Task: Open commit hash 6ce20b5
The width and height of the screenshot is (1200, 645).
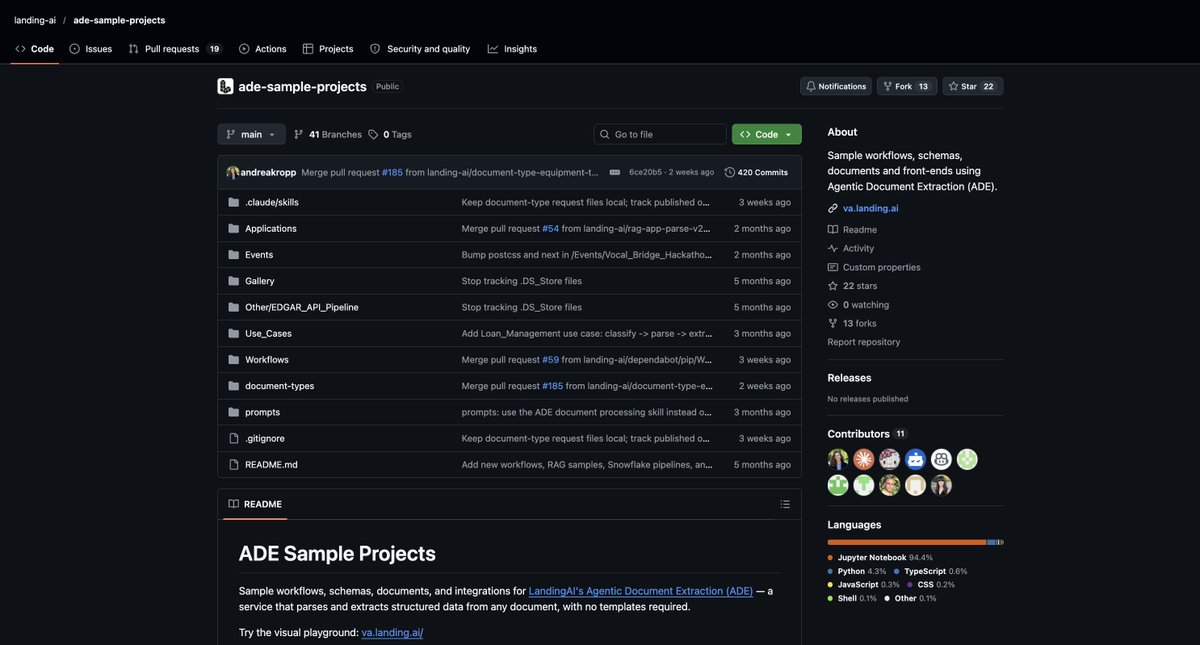Action: click(x=645, y=172)
